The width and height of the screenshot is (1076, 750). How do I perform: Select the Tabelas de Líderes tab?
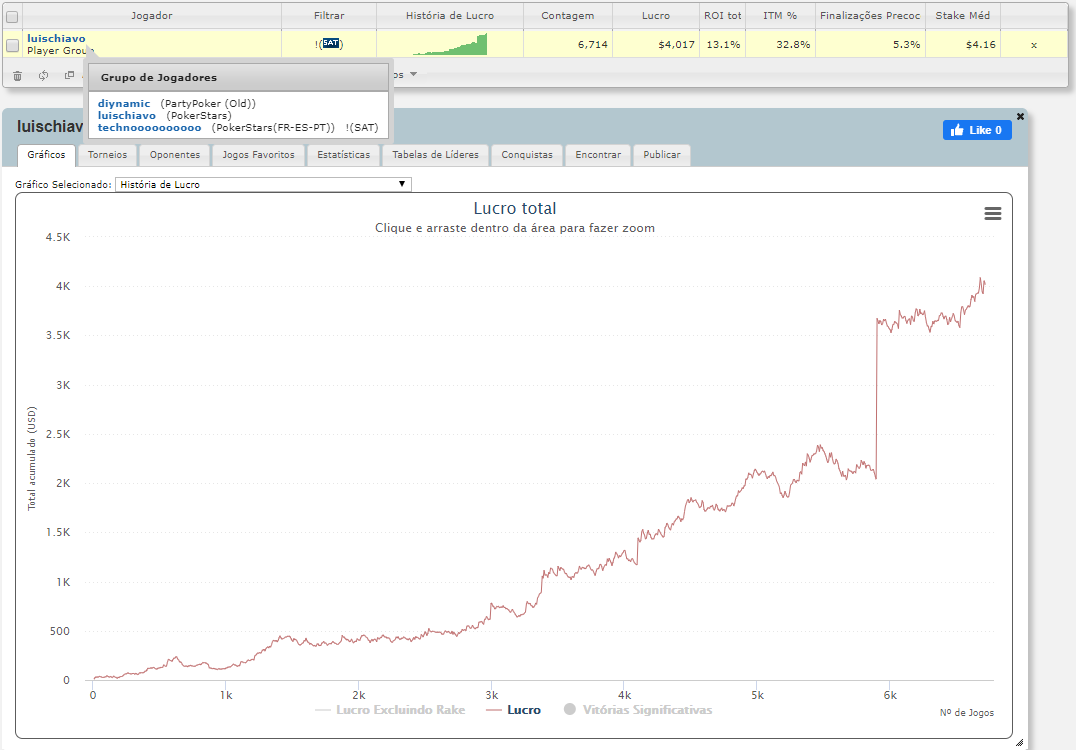pyautogui.click(x=435, y=155)
